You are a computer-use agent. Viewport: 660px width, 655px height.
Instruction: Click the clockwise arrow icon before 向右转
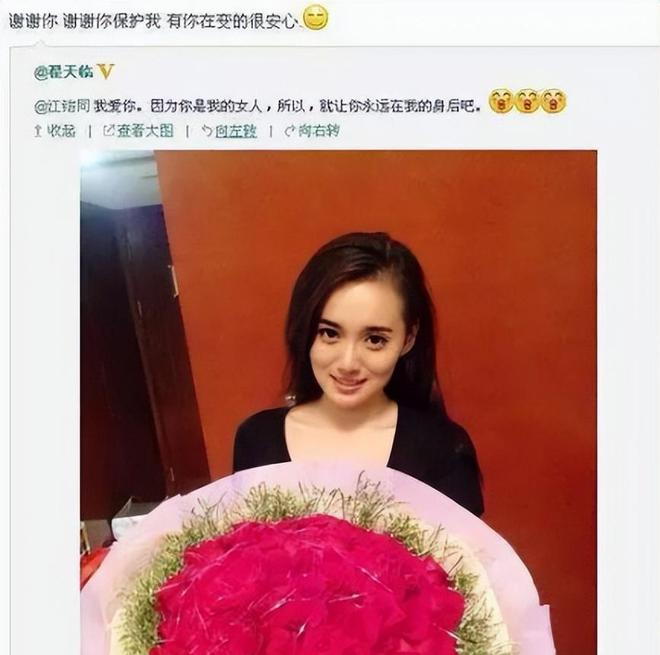click(x=290, y=131)
